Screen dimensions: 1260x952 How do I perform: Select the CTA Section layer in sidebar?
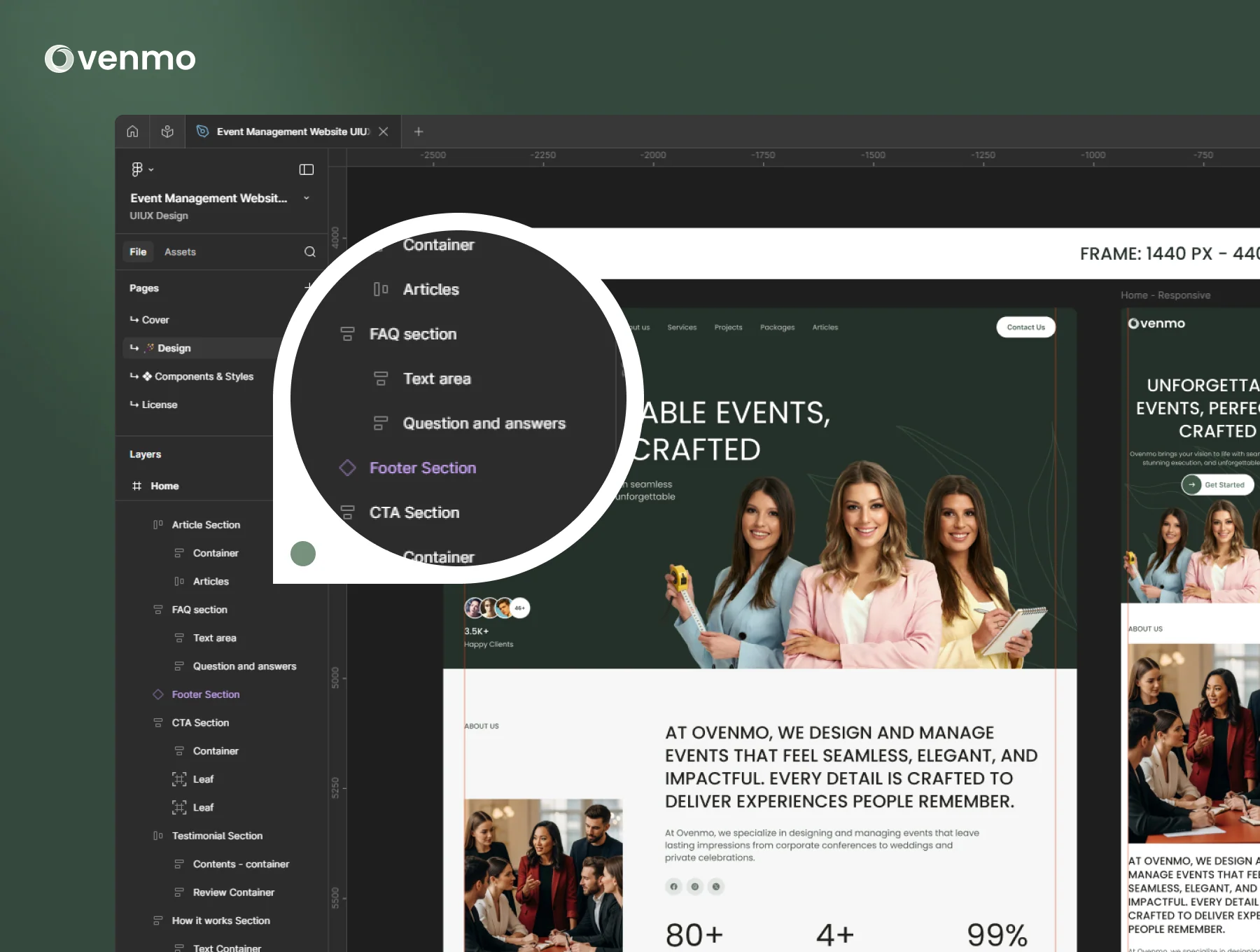pyautogui.click(x=200, y=723)
